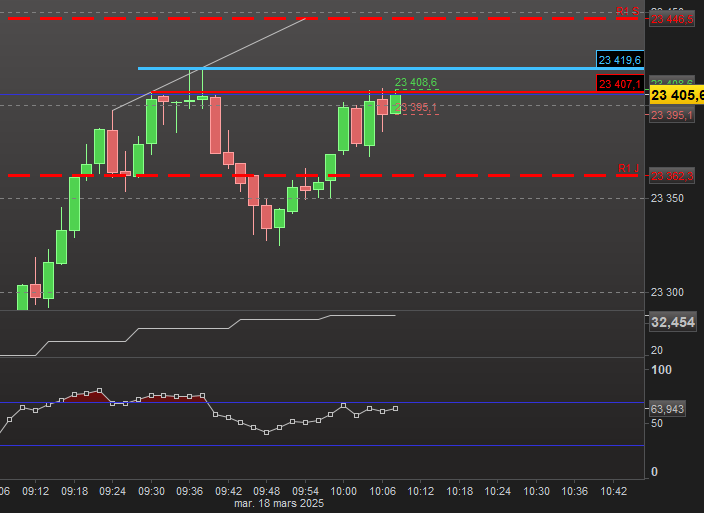Click the 09:54 time axis label

(305, 491)
